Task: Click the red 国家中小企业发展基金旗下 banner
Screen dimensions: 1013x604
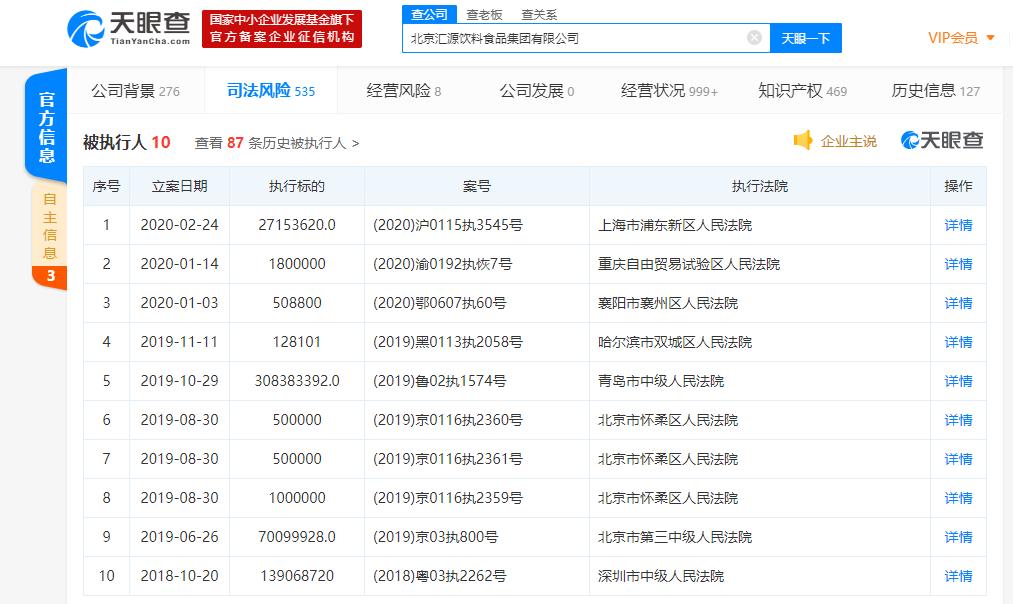Action: pos(282,29)
